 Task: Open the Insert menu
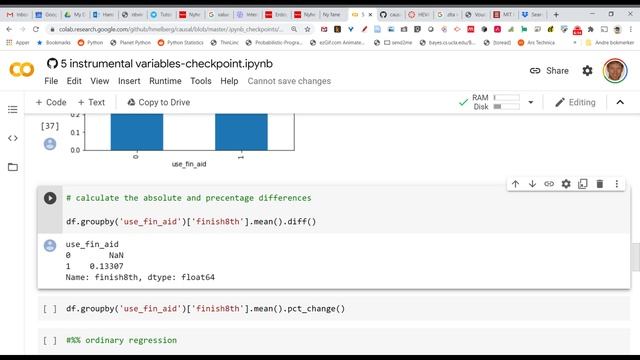click(129, 81)
